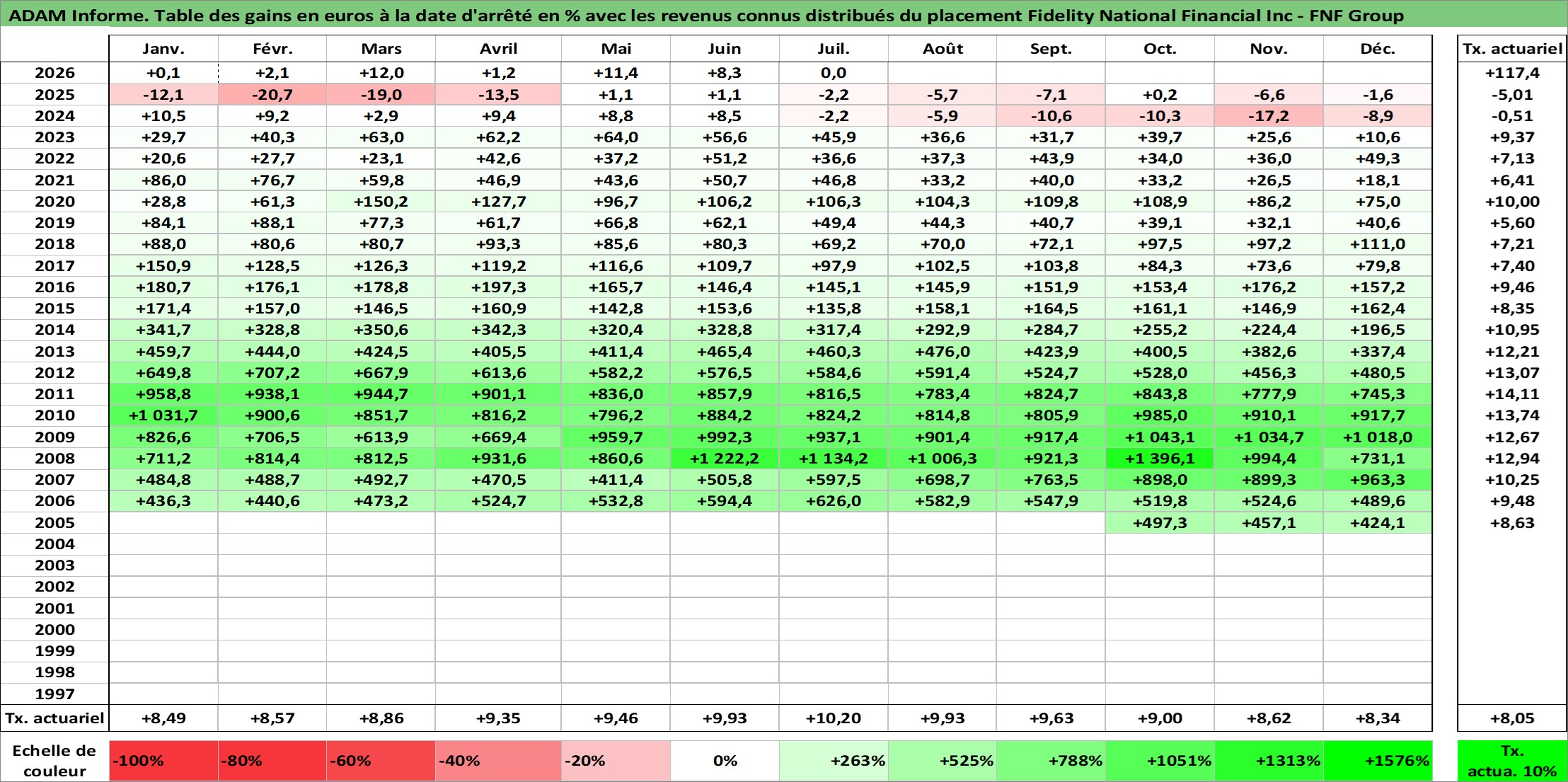Click the +707,2 cell for February 2012
The width and height of the screenshot is (1568, 782).
pos(272,373)
